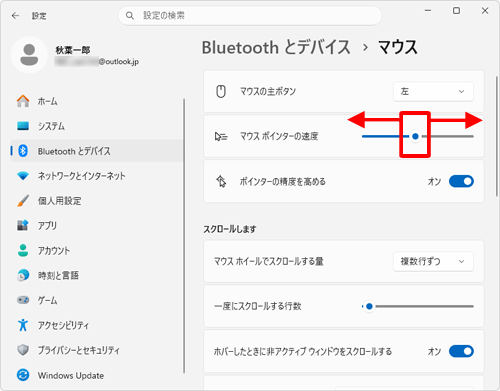Open プライバシーとセキュリティ settings
Image resolution: width=500 pixels, height=391 pixels.
[97, 350]
